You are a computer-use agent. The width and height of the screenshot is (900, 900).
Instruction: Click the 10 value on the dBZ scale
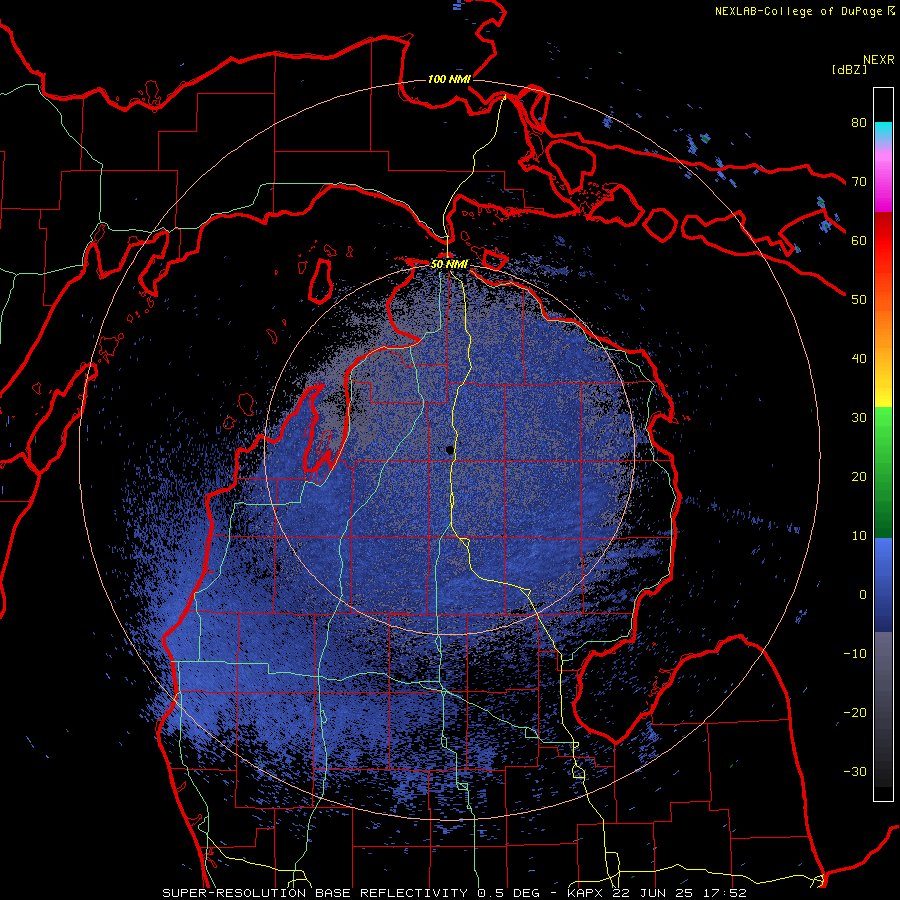click(859, 536)
